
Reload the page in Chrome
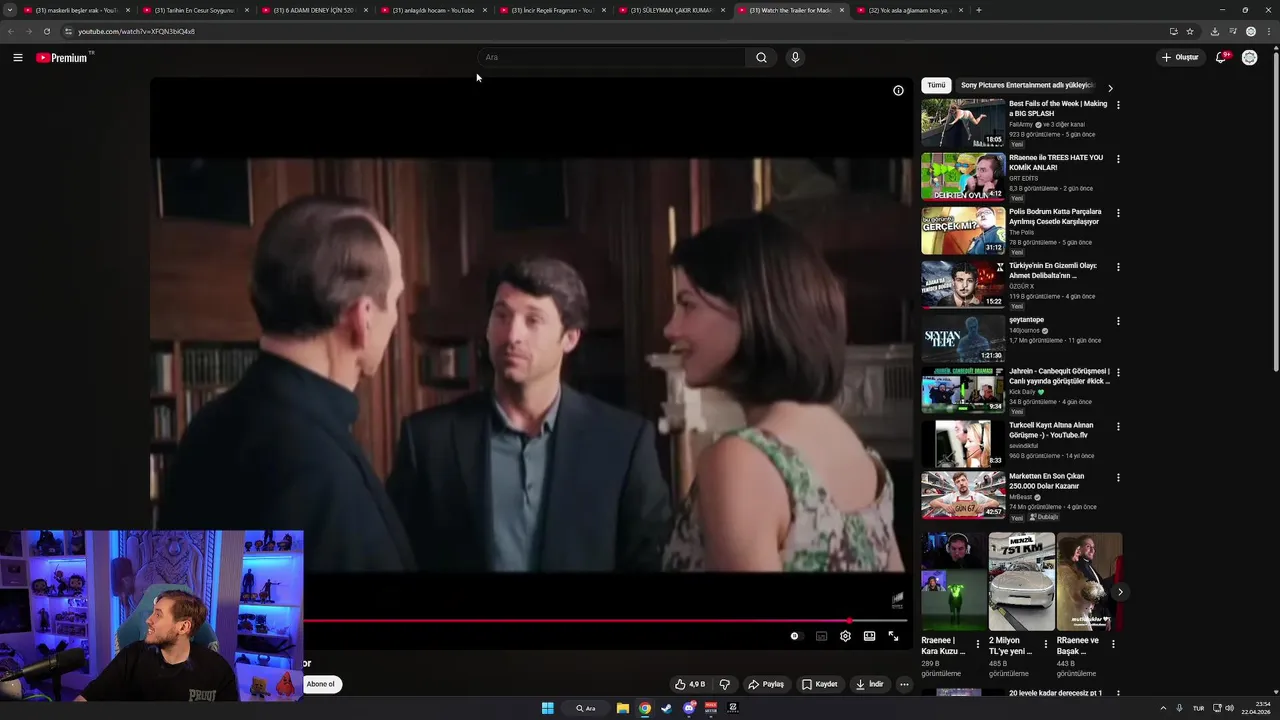tap(46, 31)
